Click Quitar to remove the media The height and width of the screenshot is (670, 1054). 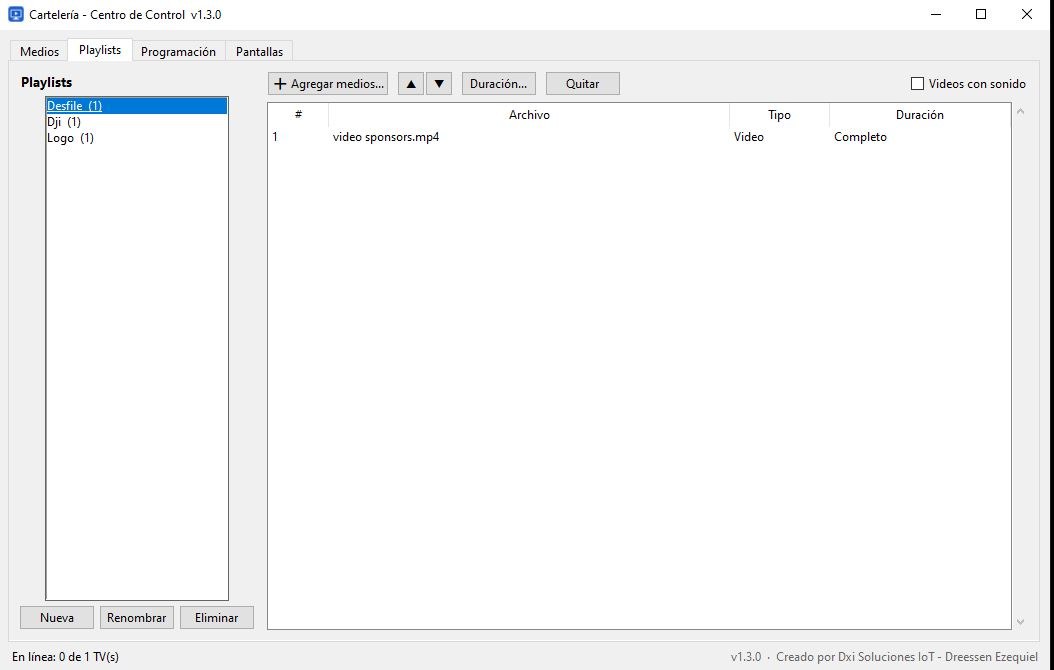click(583, 84)
